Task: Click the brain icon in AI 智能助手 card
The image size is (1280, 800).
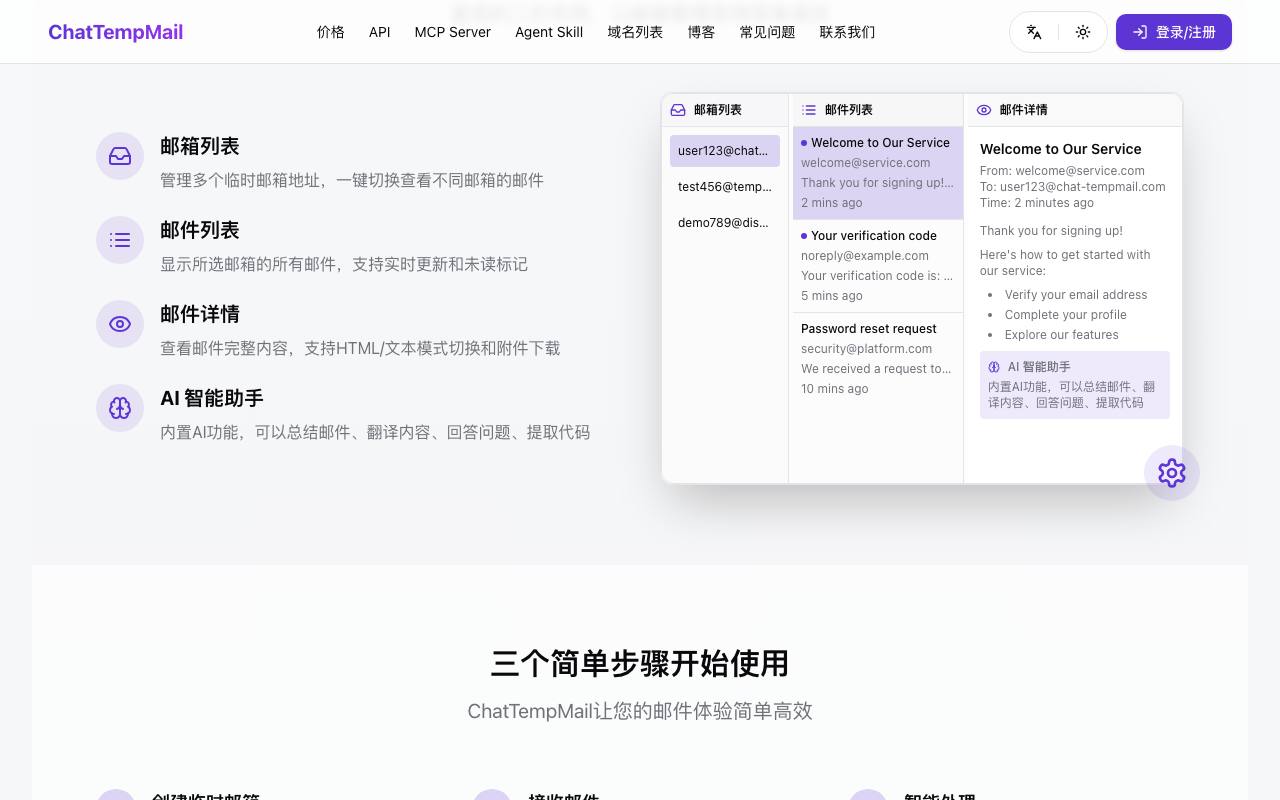Action: 994,367
